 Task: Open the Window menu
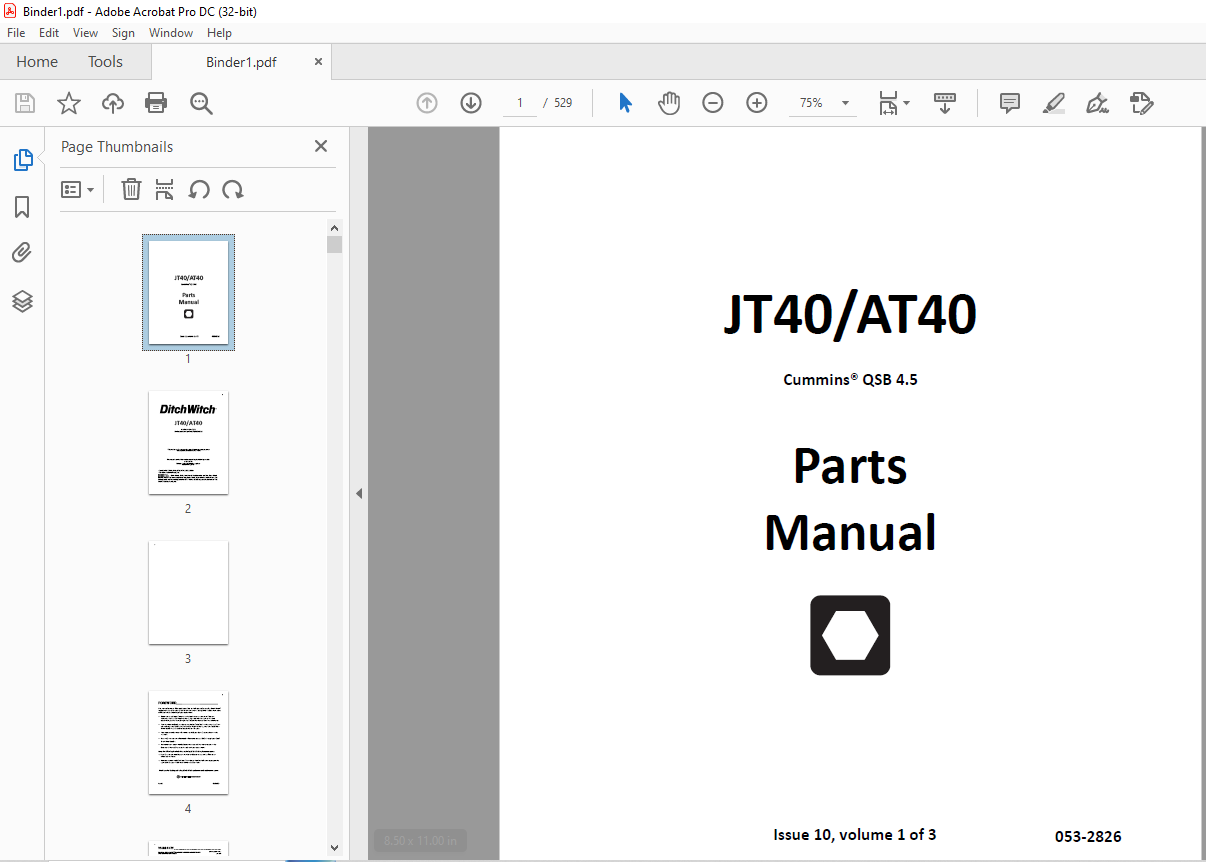[171, 33]
